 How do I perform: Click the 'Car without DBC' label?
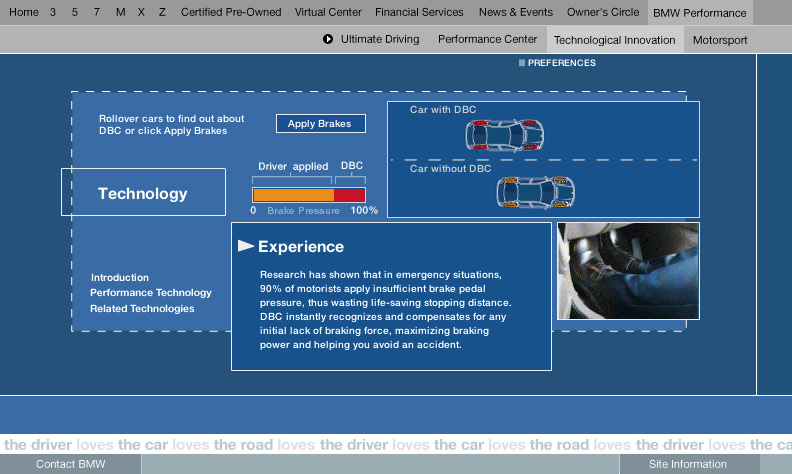click(450, 169)
